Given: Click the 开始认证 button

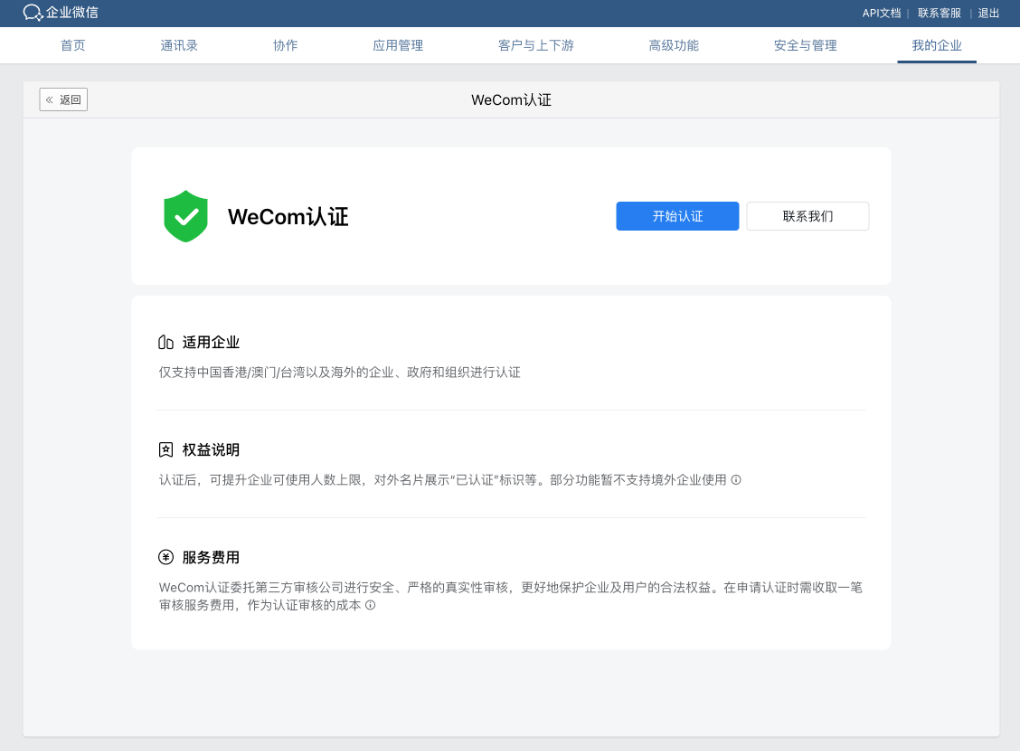Looking at the screenshot, I should 677,216.
